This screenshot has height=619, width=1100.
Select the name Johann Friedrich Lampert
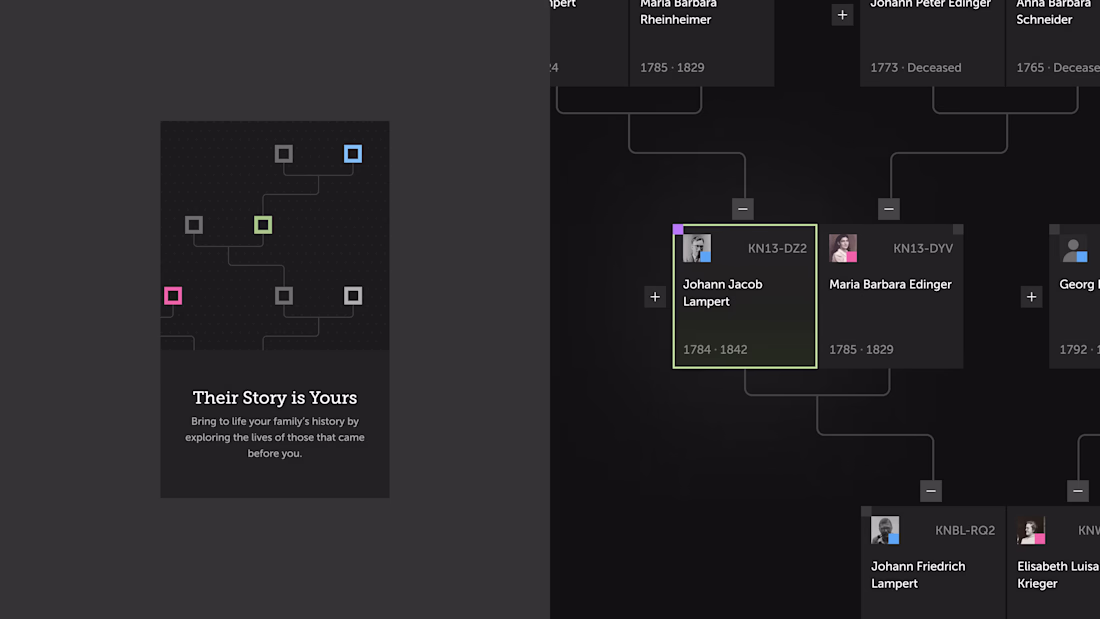point(918,575)
